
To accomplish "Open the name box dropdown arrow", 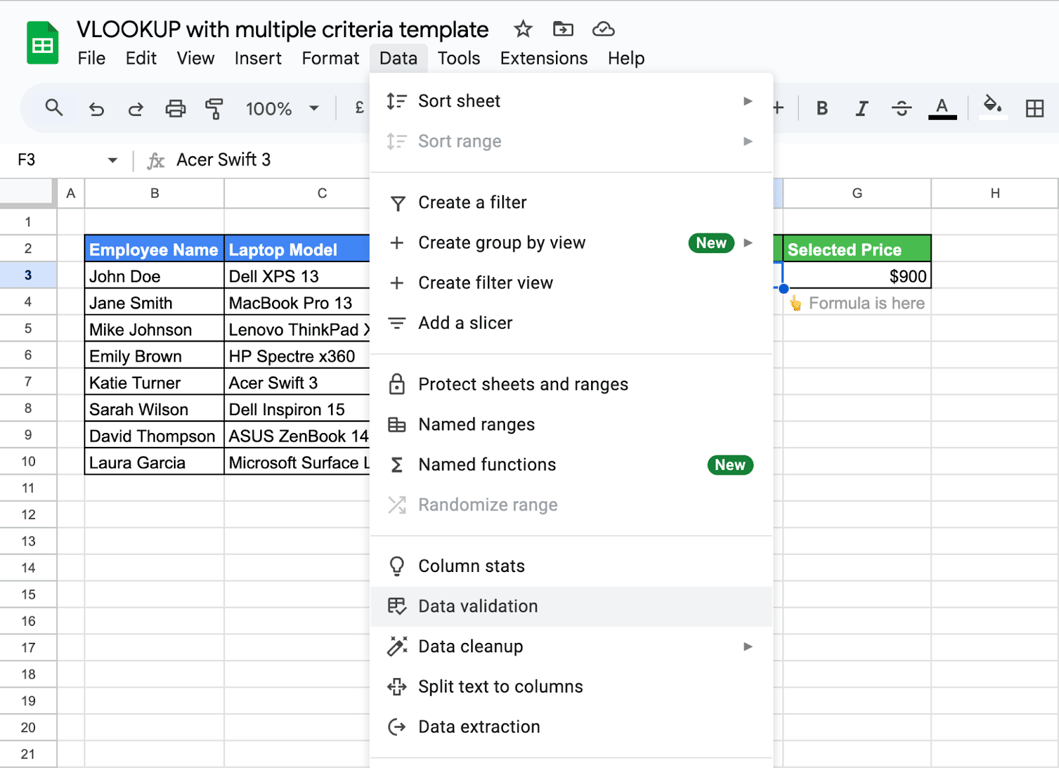I will [112, 160].
